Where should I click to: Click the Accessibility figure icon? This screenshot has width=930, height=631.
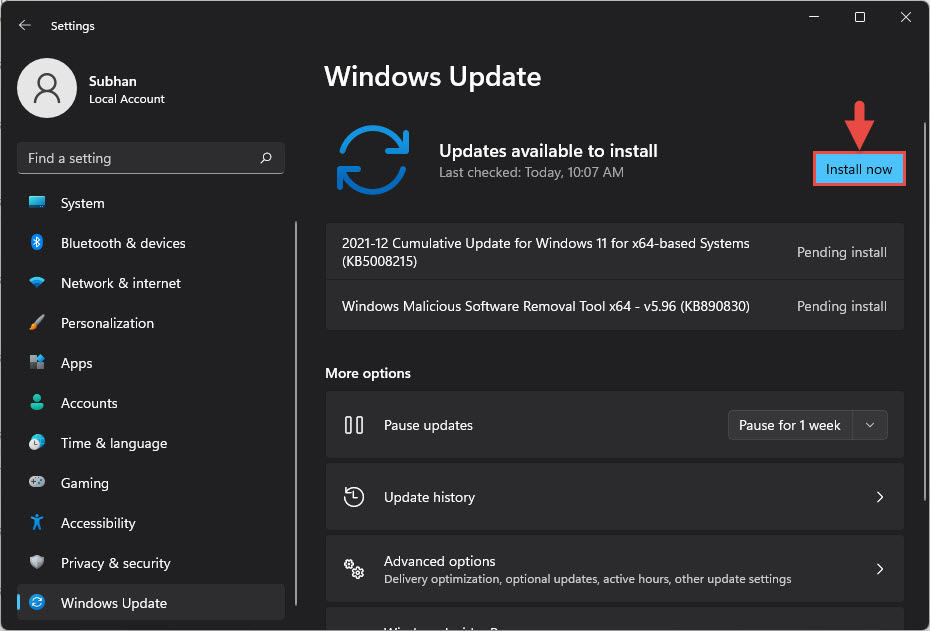(x=37, y=522)
